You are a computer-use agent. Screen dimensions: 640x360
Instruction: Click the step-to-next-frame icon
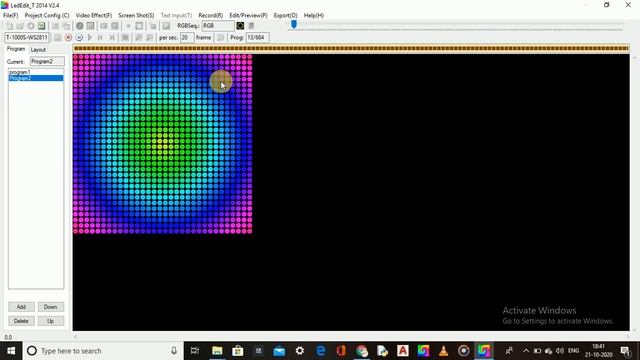[x=100, y=38]
